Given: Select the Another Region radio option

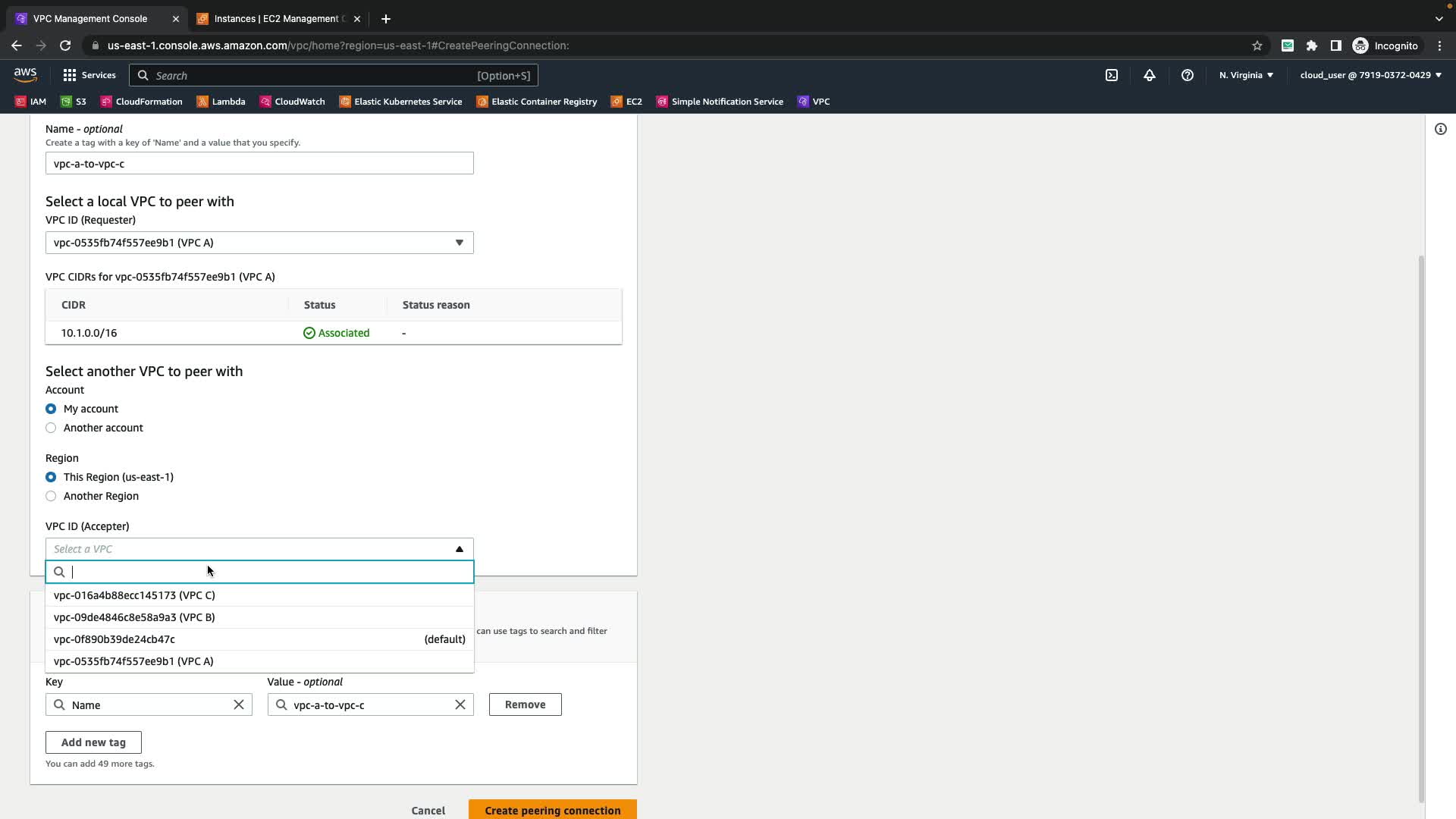Looking at the screenshot, I should 51,496.
